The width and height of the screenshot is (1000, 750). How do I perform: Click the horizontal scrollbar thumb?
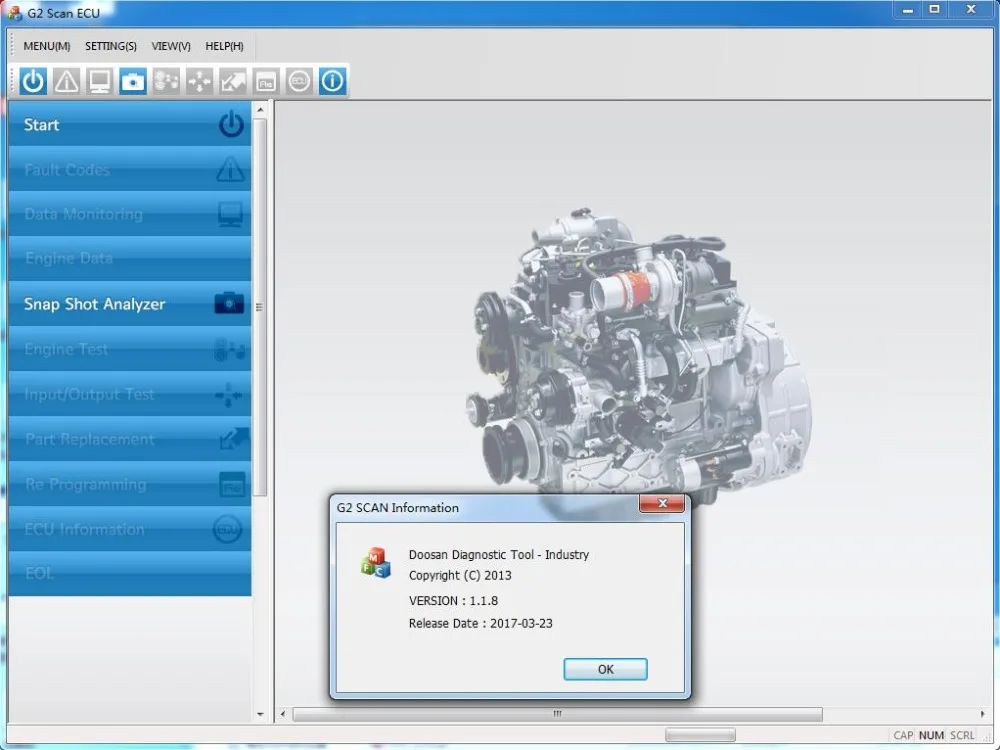point(557,714)
